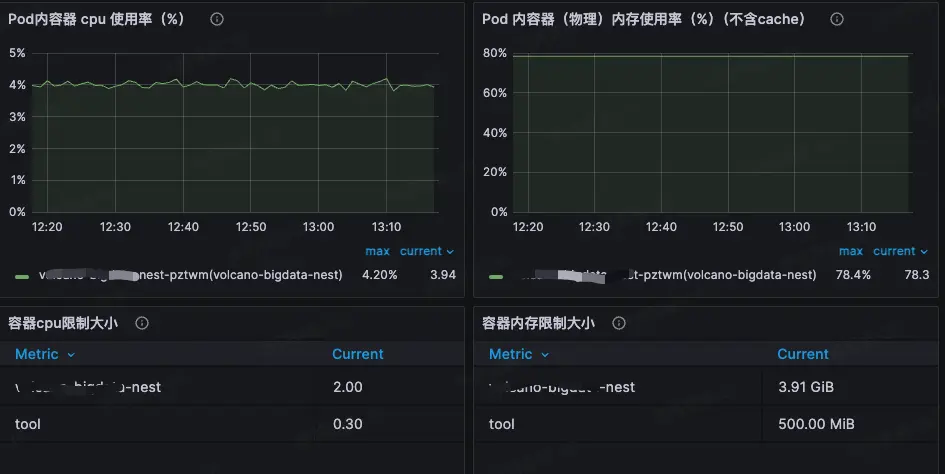Select the pztwm series label in CPU legend
945x474 pixels.
[190, 275]
